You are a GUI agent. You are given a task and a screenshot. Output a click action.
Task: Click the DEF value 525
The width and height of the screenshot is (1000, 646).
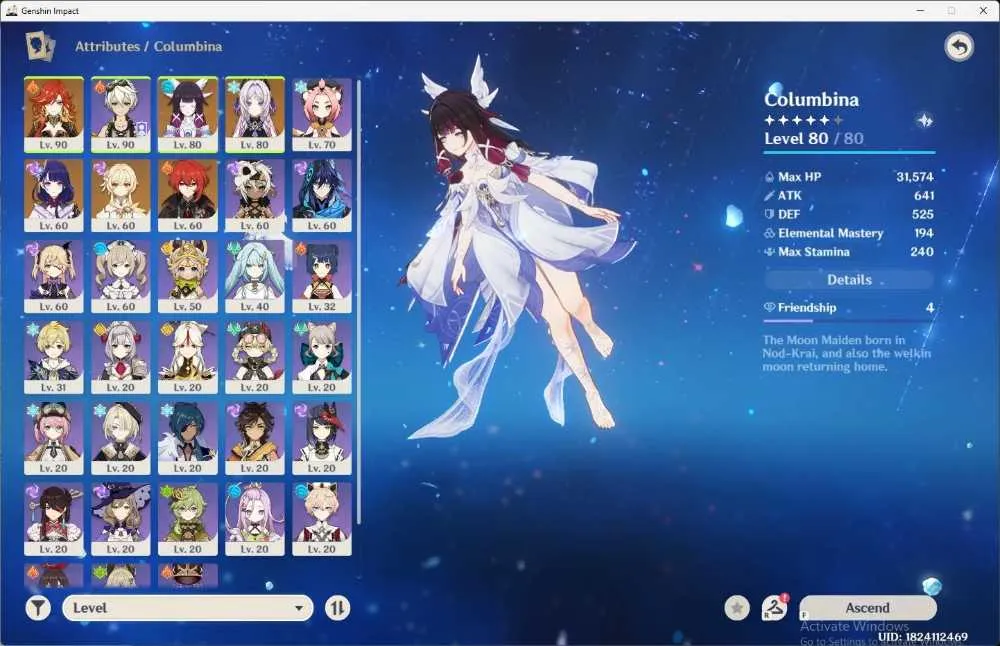(923, 214)
